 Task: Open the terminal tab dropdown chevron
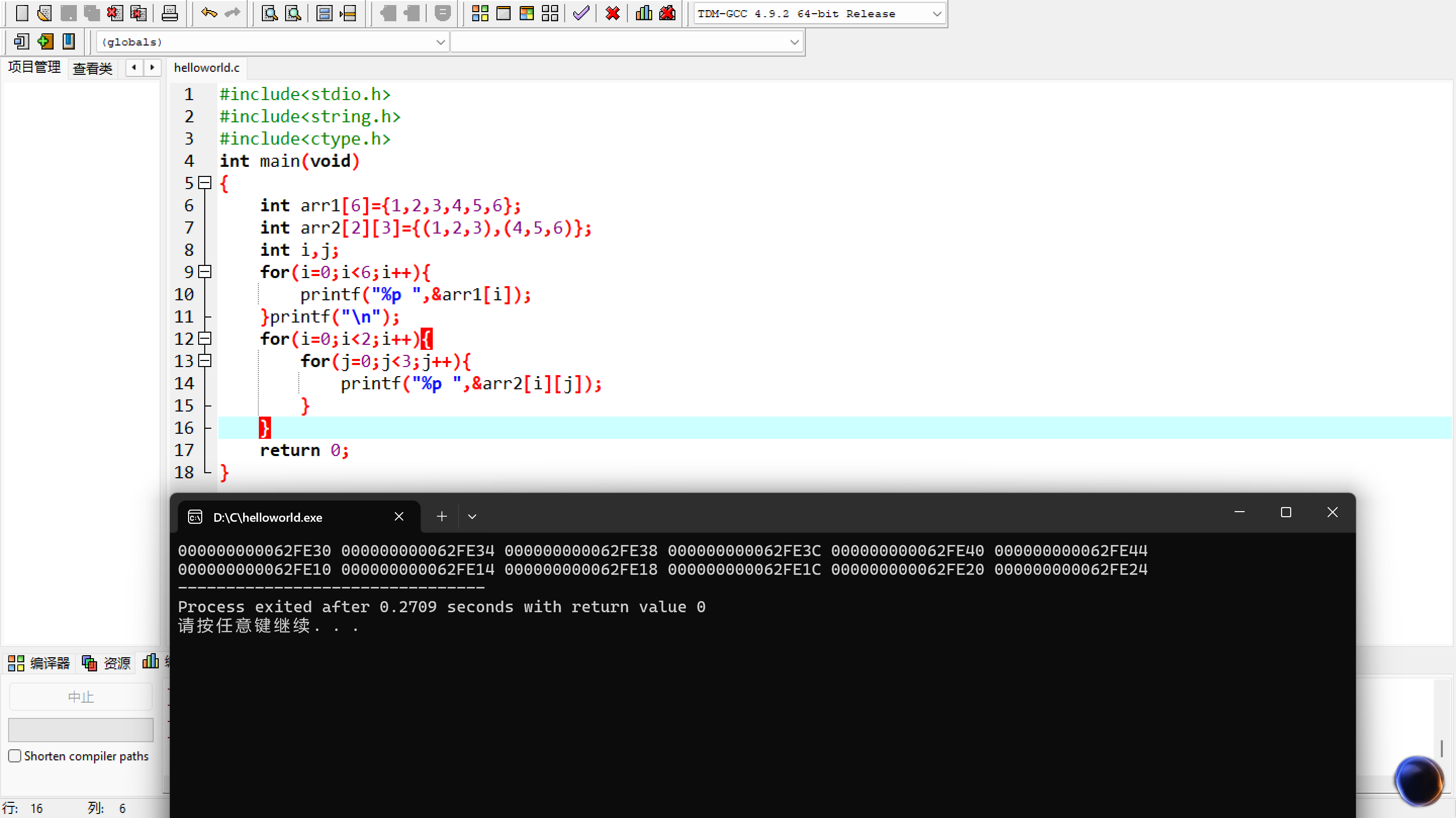(472, 516)
